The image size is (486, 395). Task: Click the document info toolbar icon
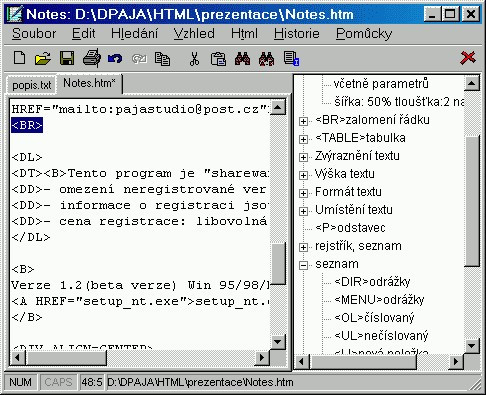coord(291,58)
